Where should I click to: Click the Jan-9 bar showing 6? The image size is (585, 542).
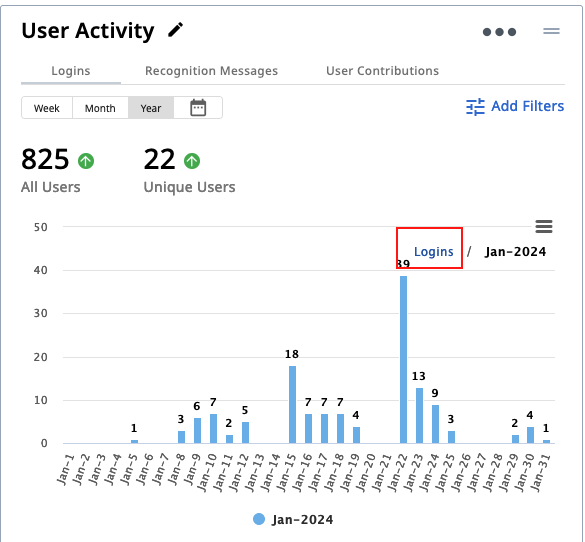pos(197,430)
